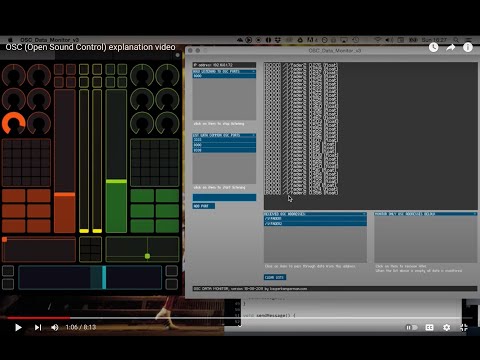Image resolution: width=480 pixels, height=360 pixels.
Task: Open the OSC_Data_Monitor_v3 application menu
Action: pyautogui.click(x=50, y=40)
